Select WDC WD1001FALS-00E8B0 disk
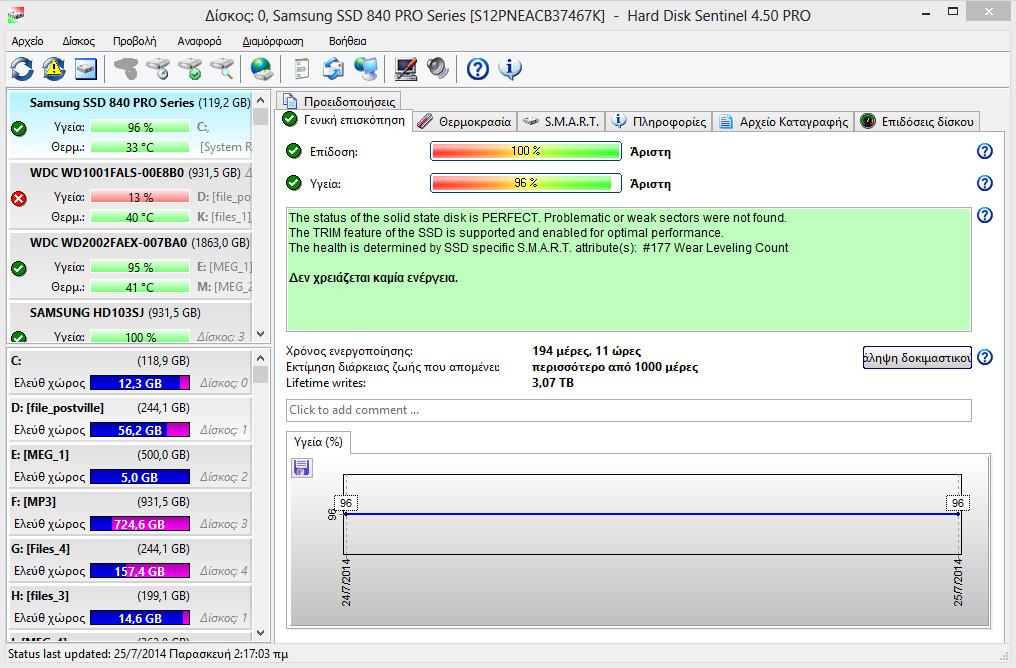 coord(130,195)
